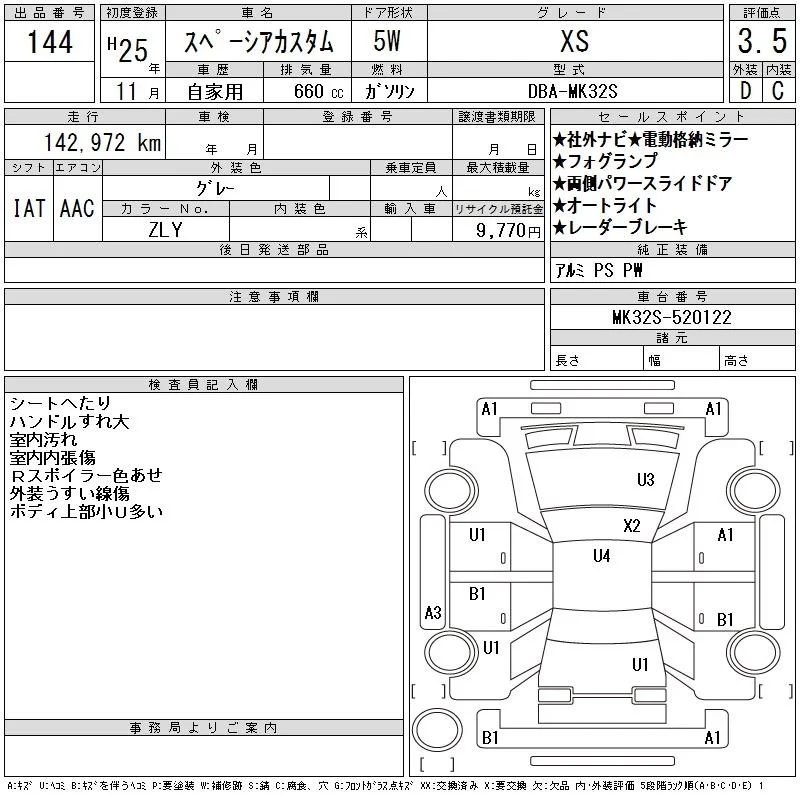This screenshot has width=800, height=800.
Task: Select the model code DBA-MK32S
Action: pyautogui.click(x=574, y=91)
